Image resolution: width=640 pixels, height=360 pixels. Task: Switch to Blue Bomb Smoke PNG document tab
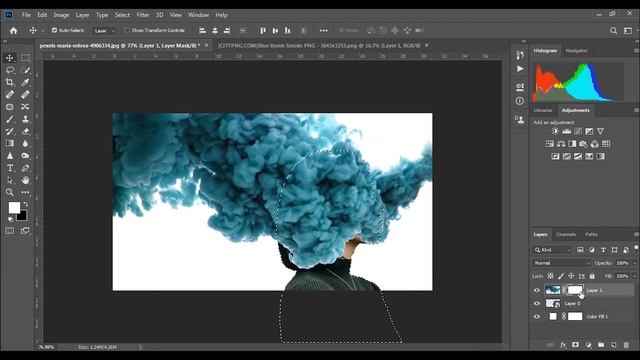click(x=319, y=45)
